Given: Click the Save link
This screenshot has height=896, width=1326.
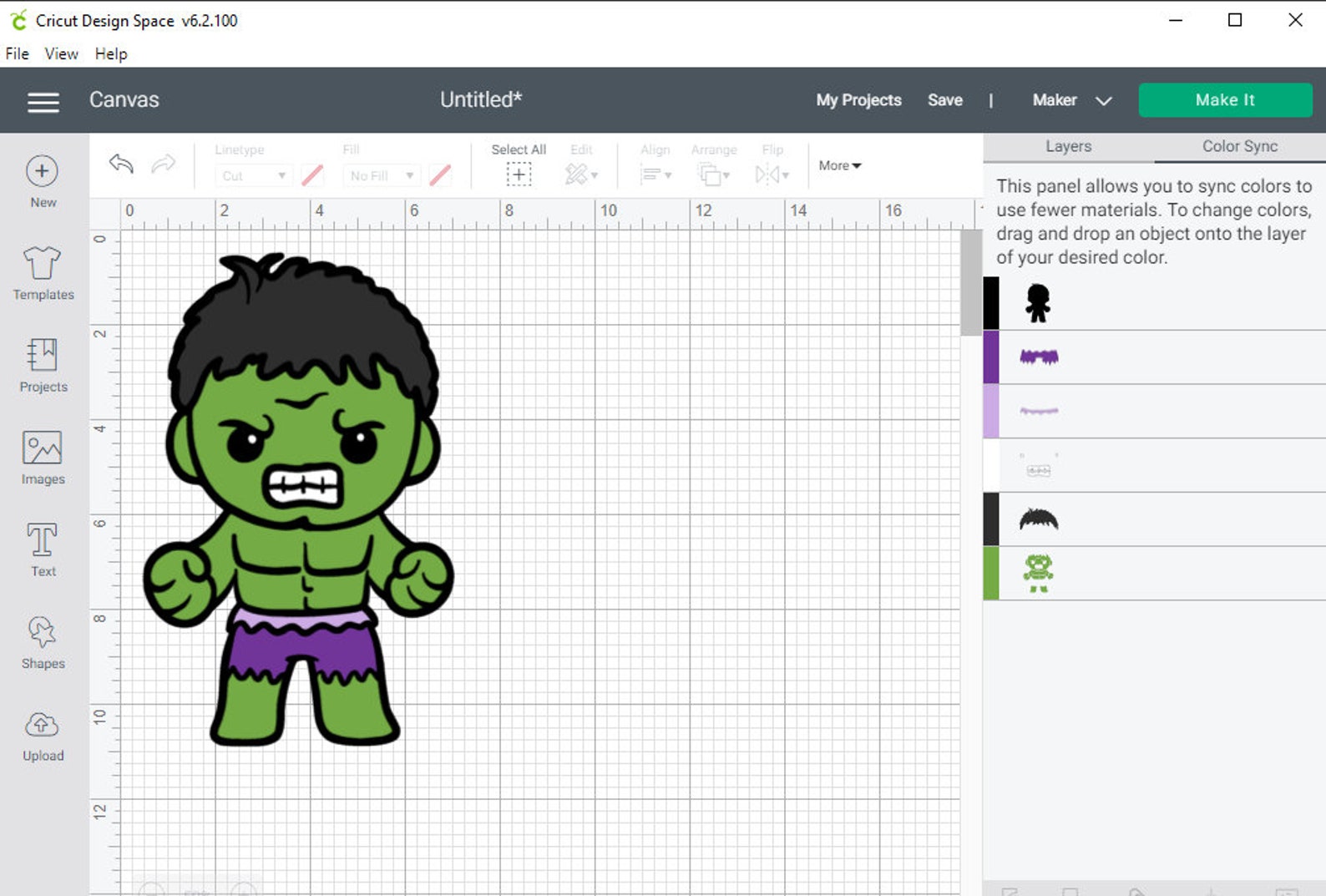Looking at the screenshot, I should point(944,100).
